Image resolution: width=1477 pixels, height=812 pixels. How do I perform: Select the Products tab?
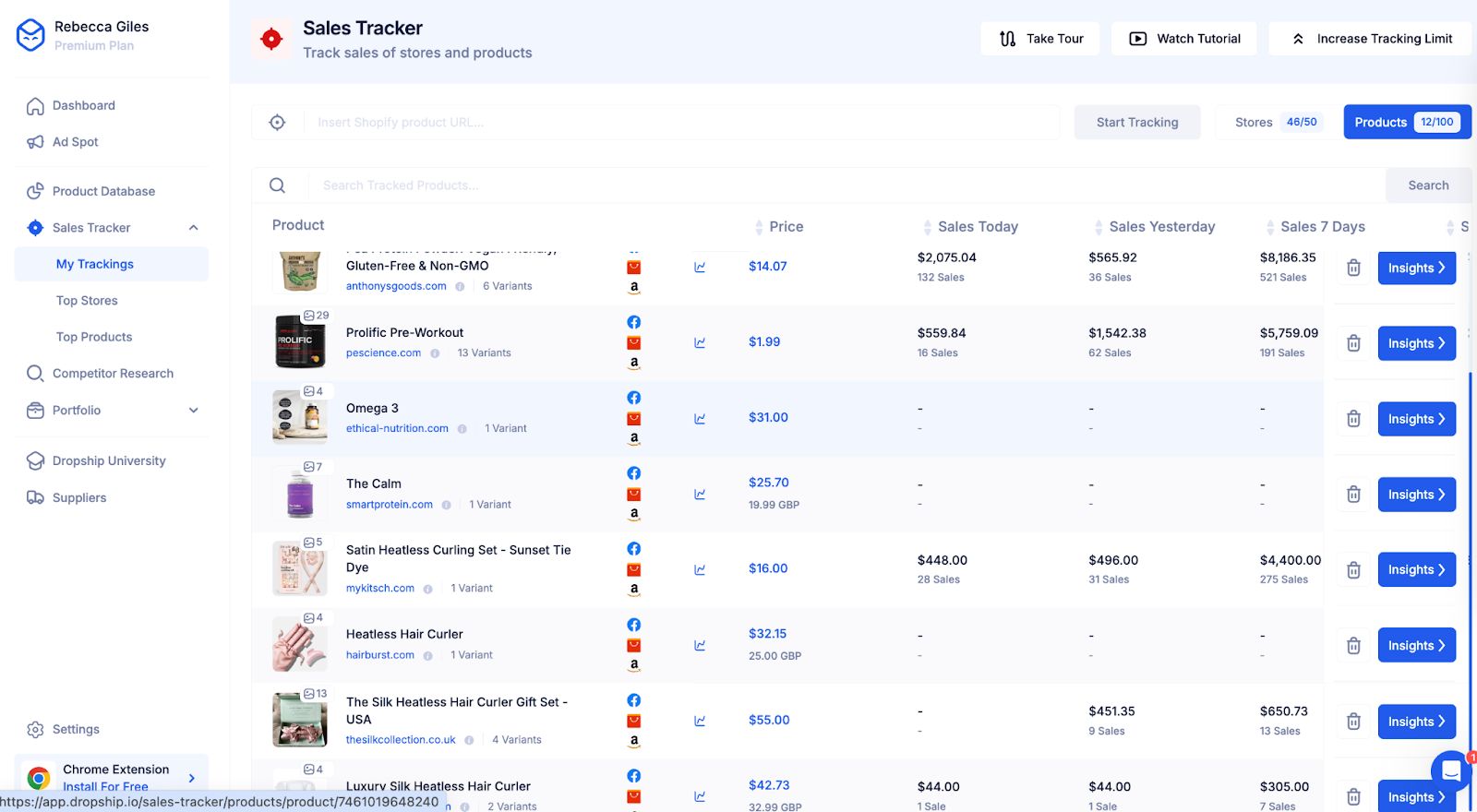pyautogui.click(x=1406, y=122)
